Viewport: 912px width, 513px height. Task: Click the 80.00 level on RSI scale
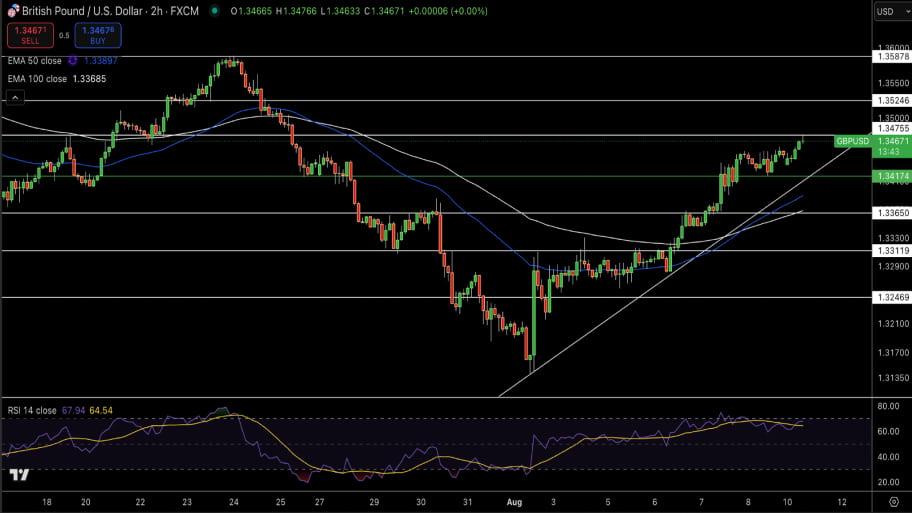pos(888,406)
